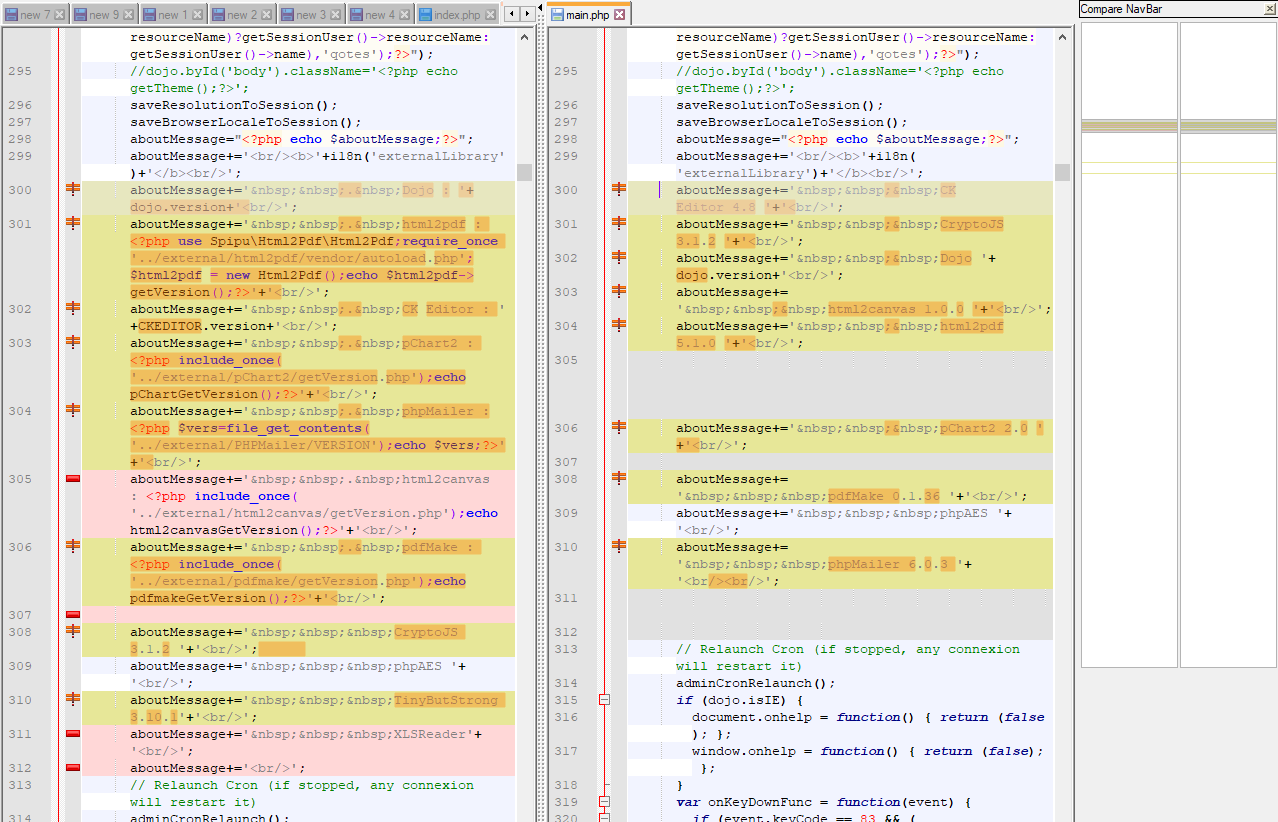Screen dimensions: 1278x822
Task: Open the index.php tab
Action: [456, 15]
